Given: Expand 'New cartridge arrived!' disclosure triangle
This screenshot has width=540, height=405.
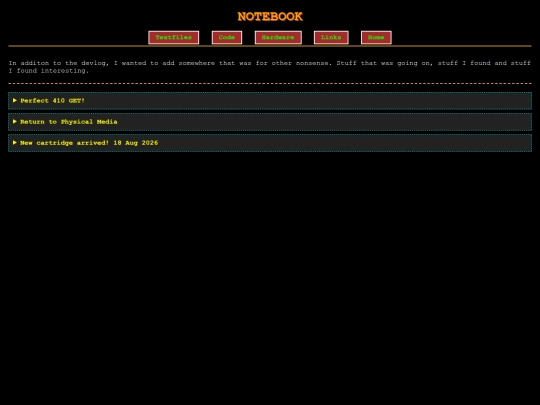Looking at the screenshot, I should click(15, 142).
